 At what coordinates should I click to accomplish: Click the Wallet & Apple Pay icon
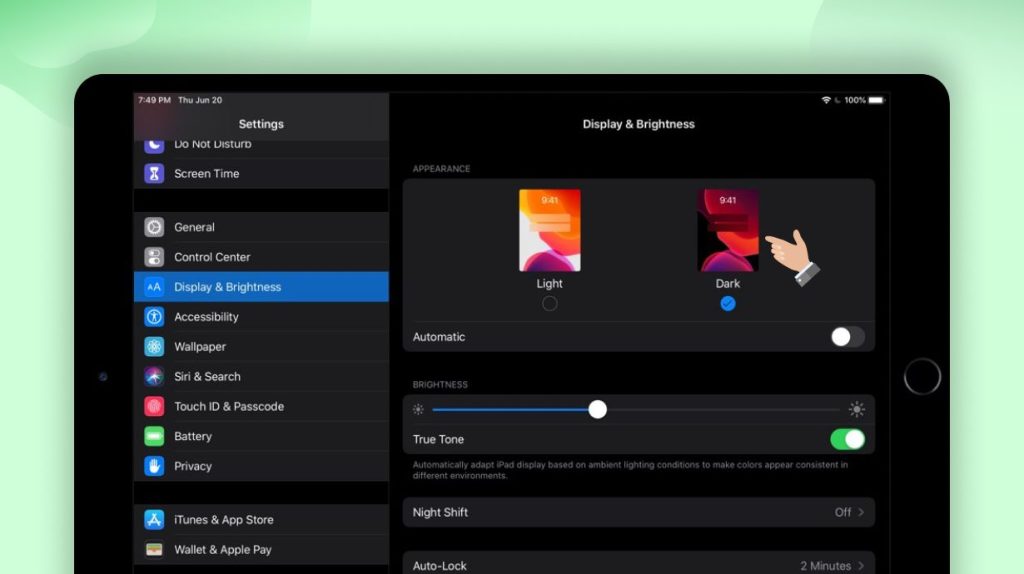click(154, 550)
